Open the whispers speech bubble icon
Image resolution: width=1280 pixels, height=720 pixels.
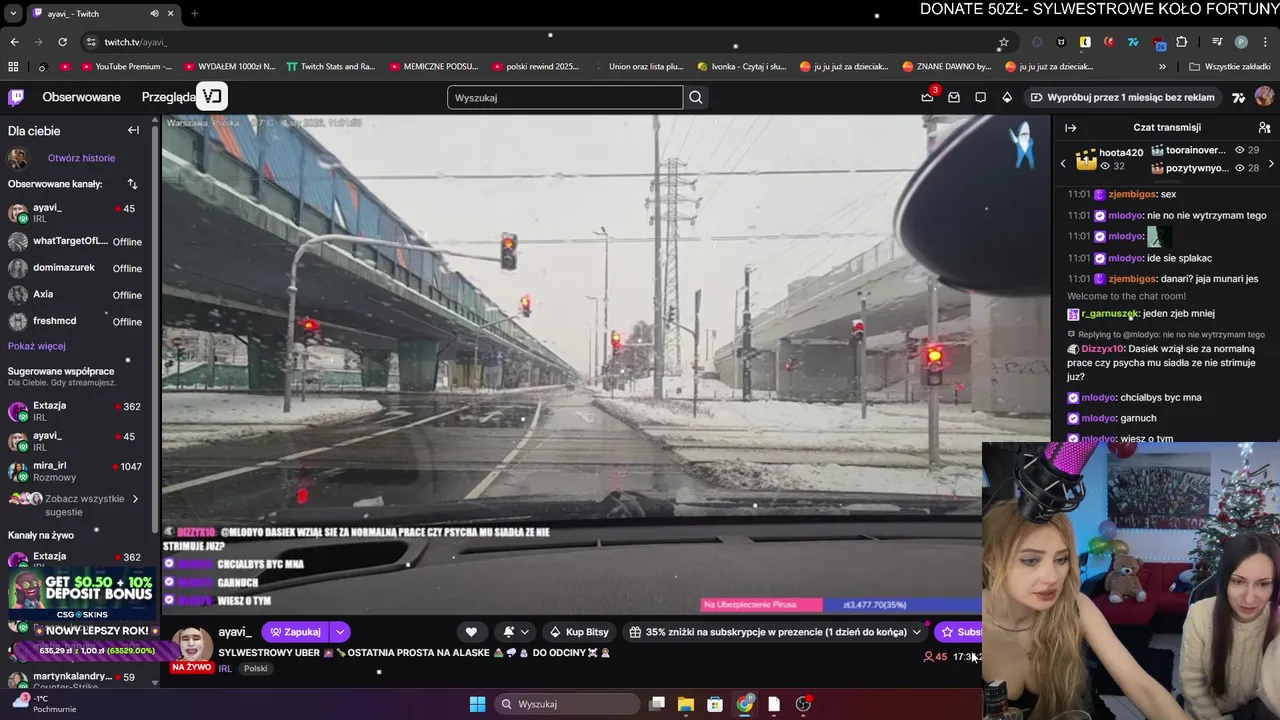980,97
